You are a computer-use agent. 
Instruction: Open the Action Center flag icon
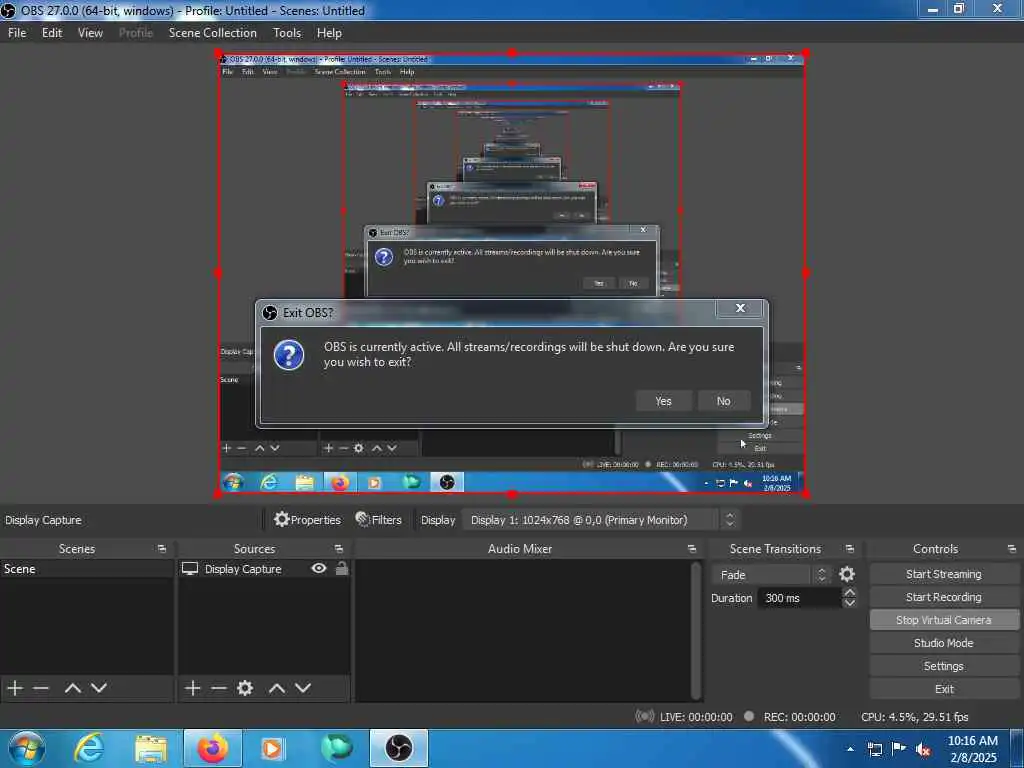click(899, 749)
